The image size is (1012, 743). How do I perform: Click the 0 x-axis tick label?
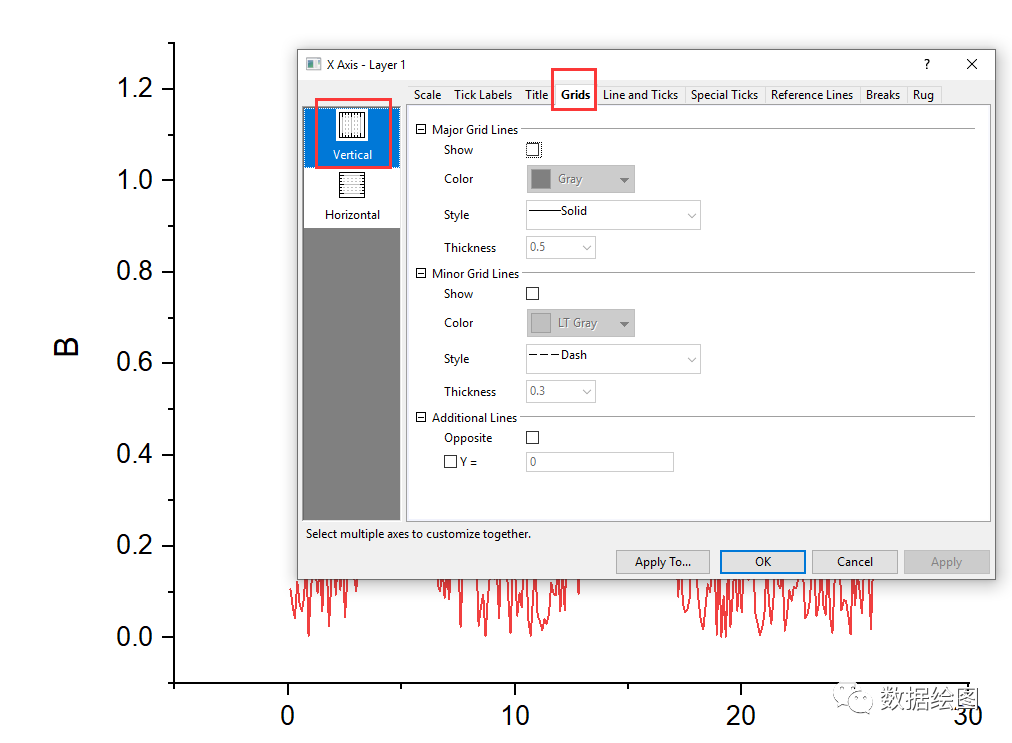coord(287,715)
